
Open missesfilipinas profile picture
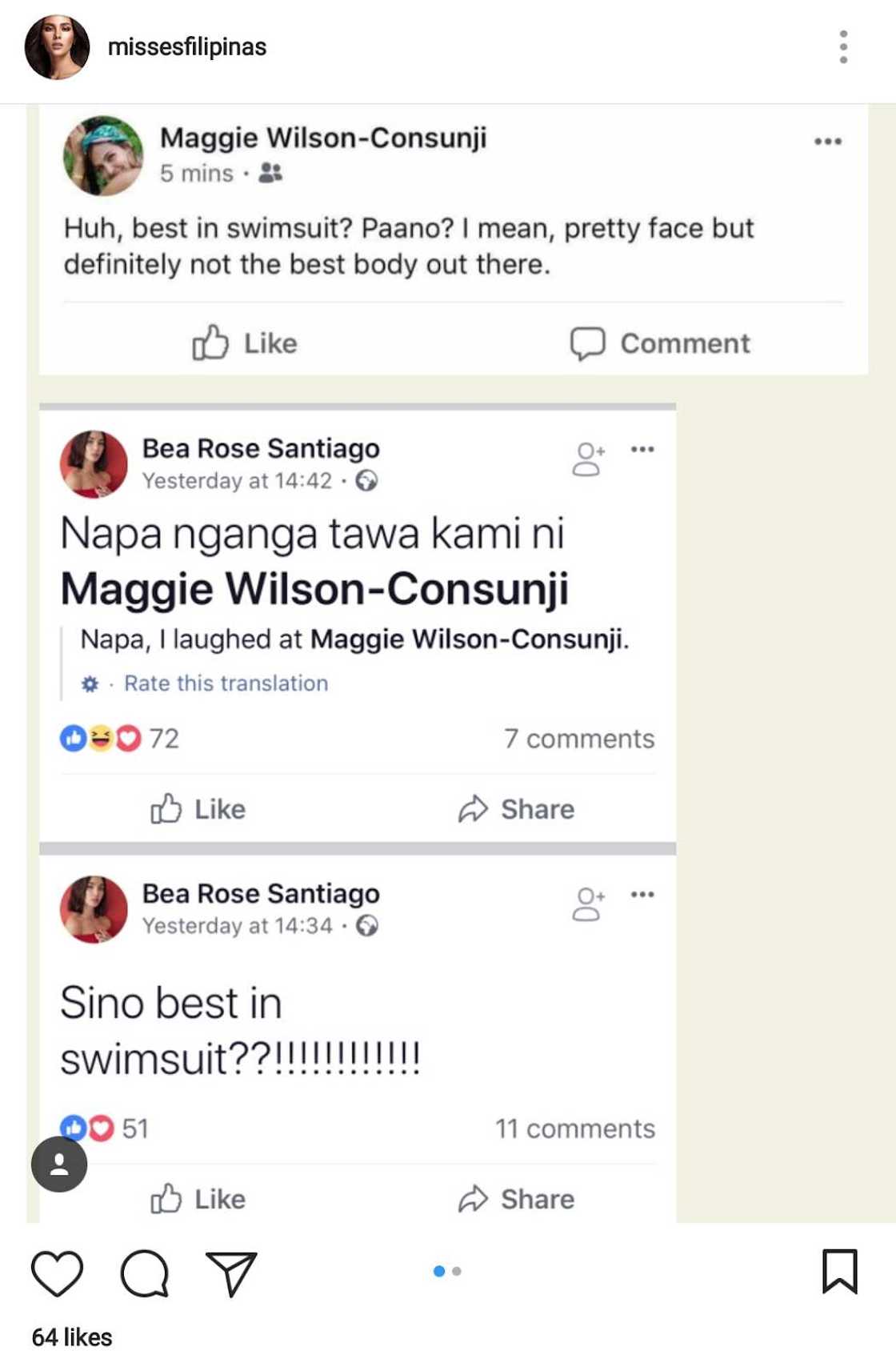pos(58,47)
